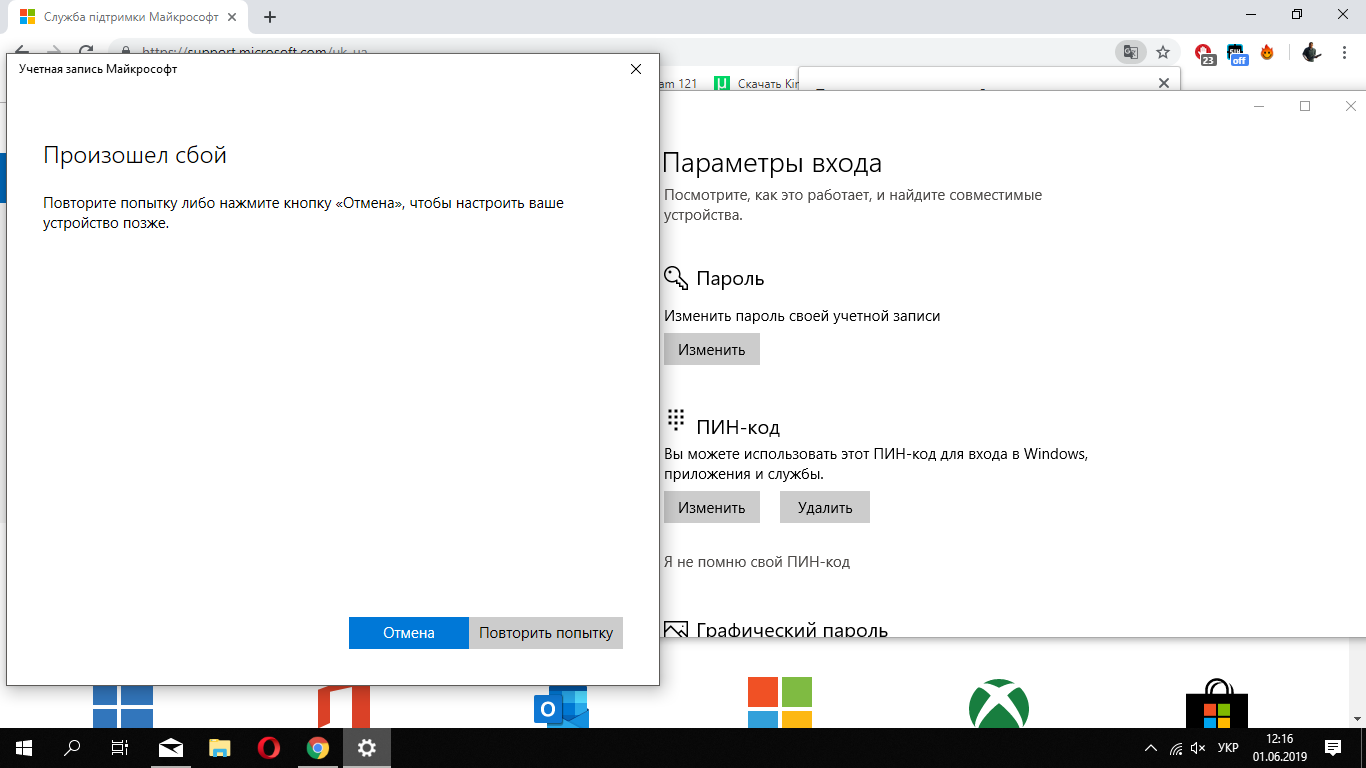Click the Wi-Fi network tray icon
Screen dimensions: 1366x768
coord(1175,748)
